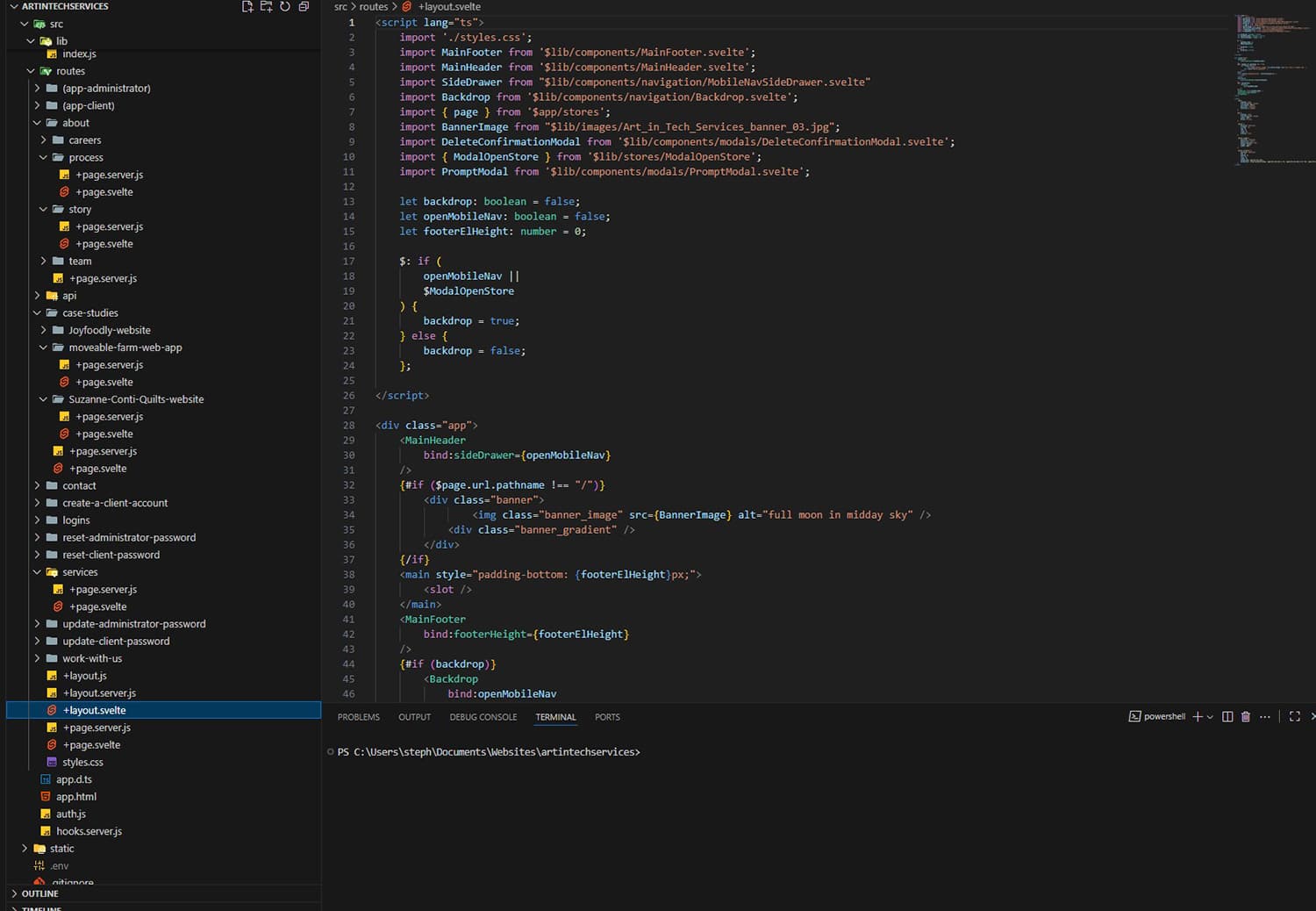Open the styles.css file
The image size is (1316, 911).
[x=82, y=762]
